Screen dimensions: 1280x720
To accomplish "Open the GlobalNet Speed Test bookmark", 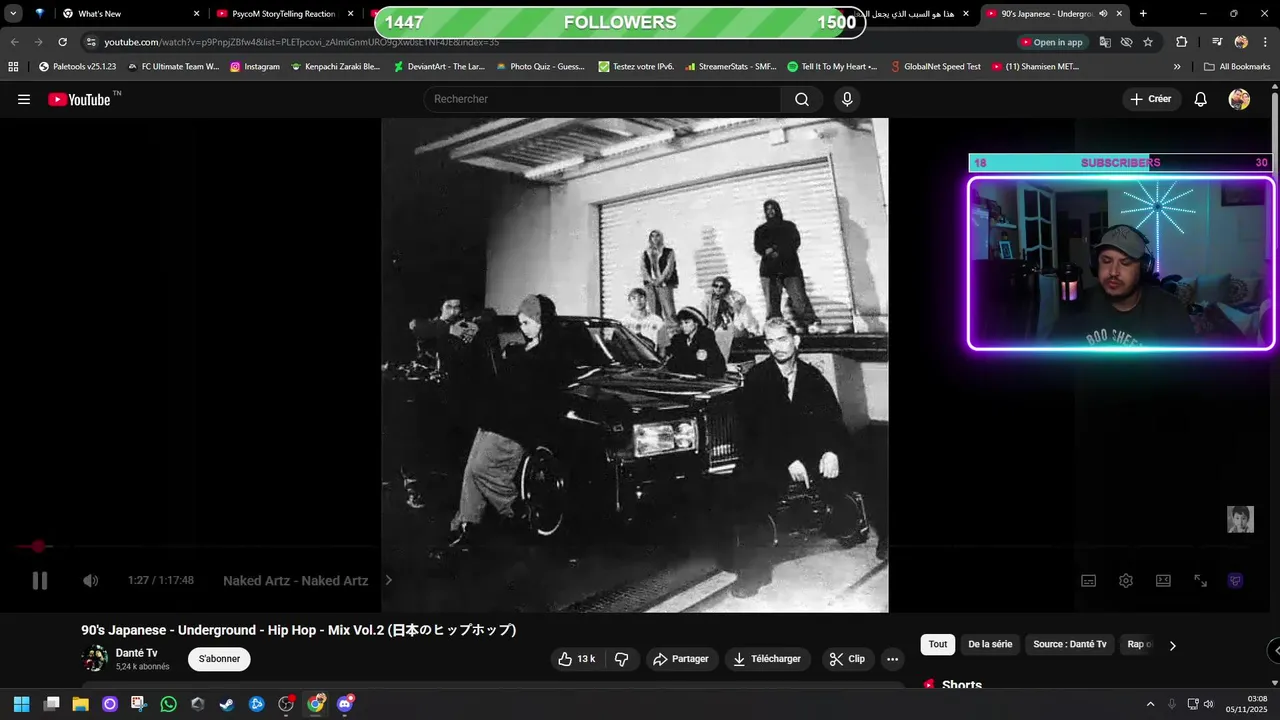I will pos(935,67).
